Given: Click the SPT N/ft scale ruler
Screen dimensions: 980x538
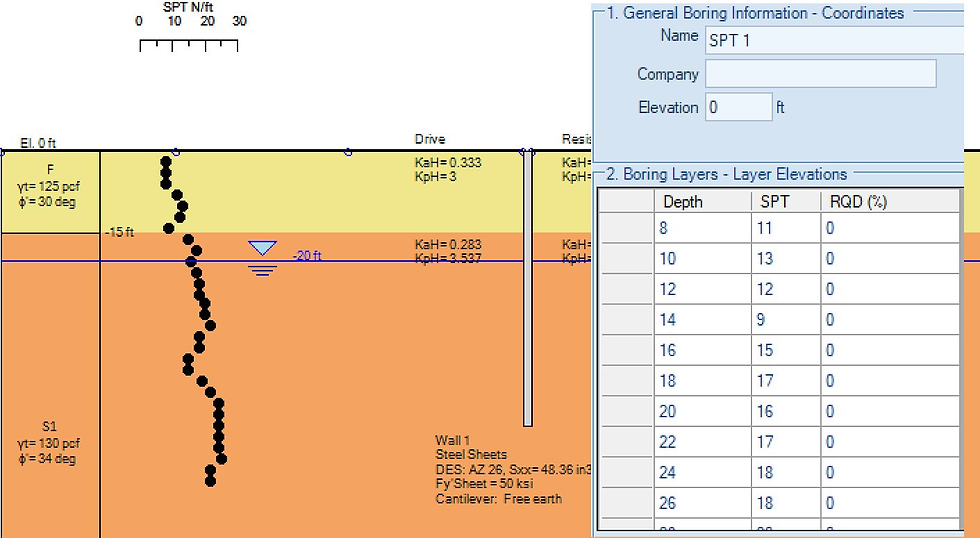Looking at the screenshot, I should tap(189, 44).
